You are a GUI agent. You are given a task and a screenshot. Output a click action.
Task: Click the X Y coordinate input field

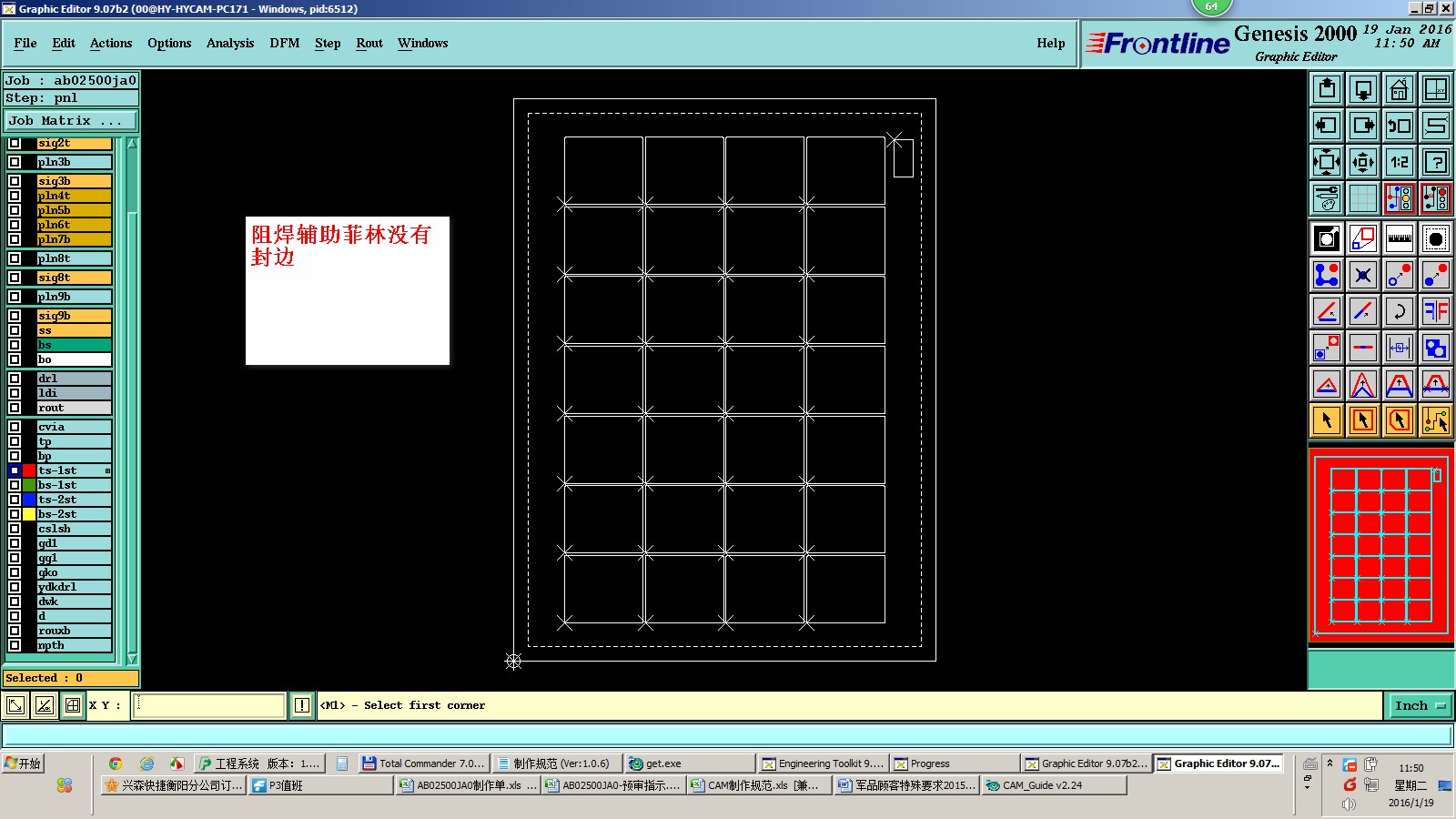pos(209,705)
